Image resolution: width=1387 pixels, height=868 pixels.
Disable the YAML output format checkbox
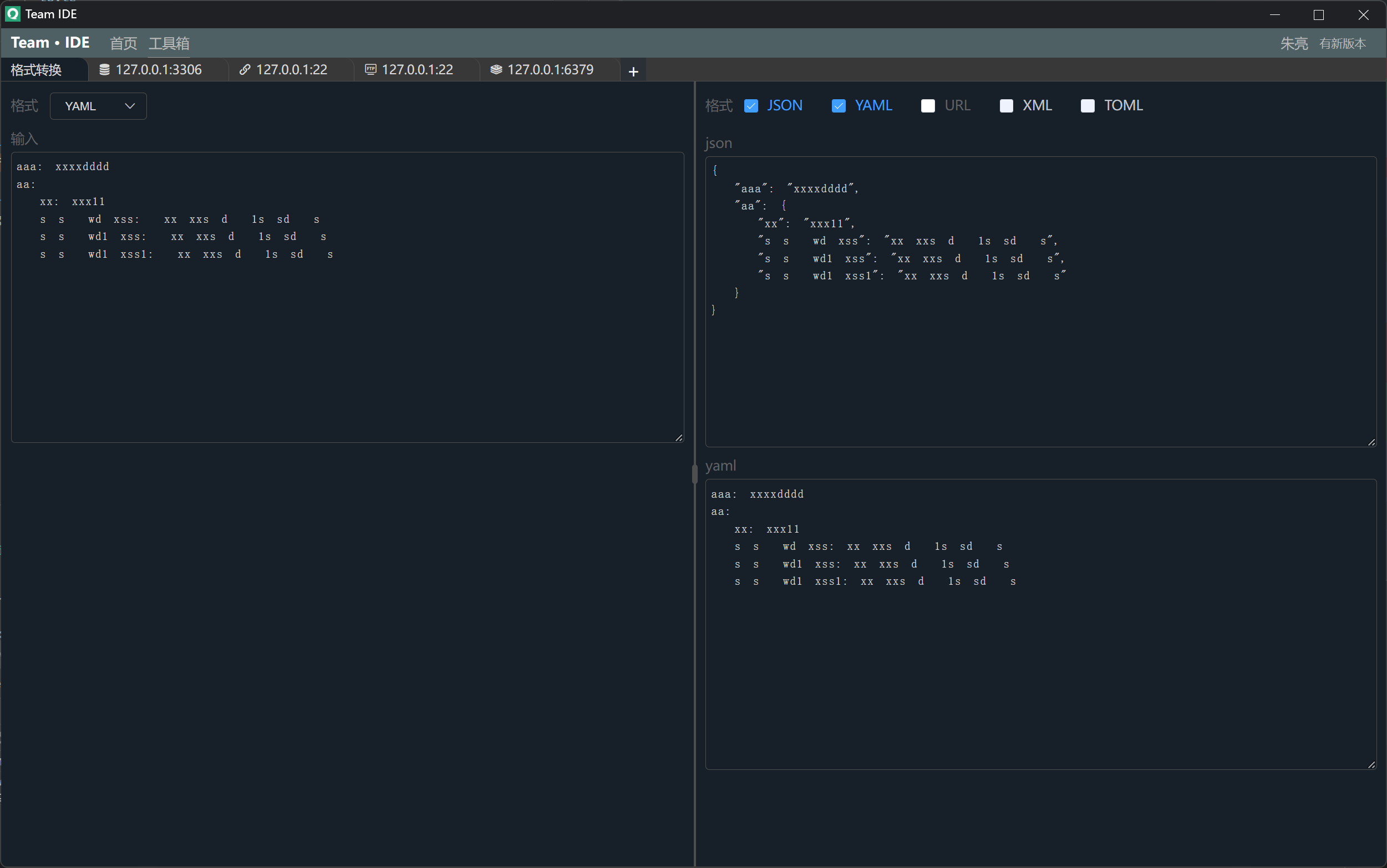tap(839, 106)
